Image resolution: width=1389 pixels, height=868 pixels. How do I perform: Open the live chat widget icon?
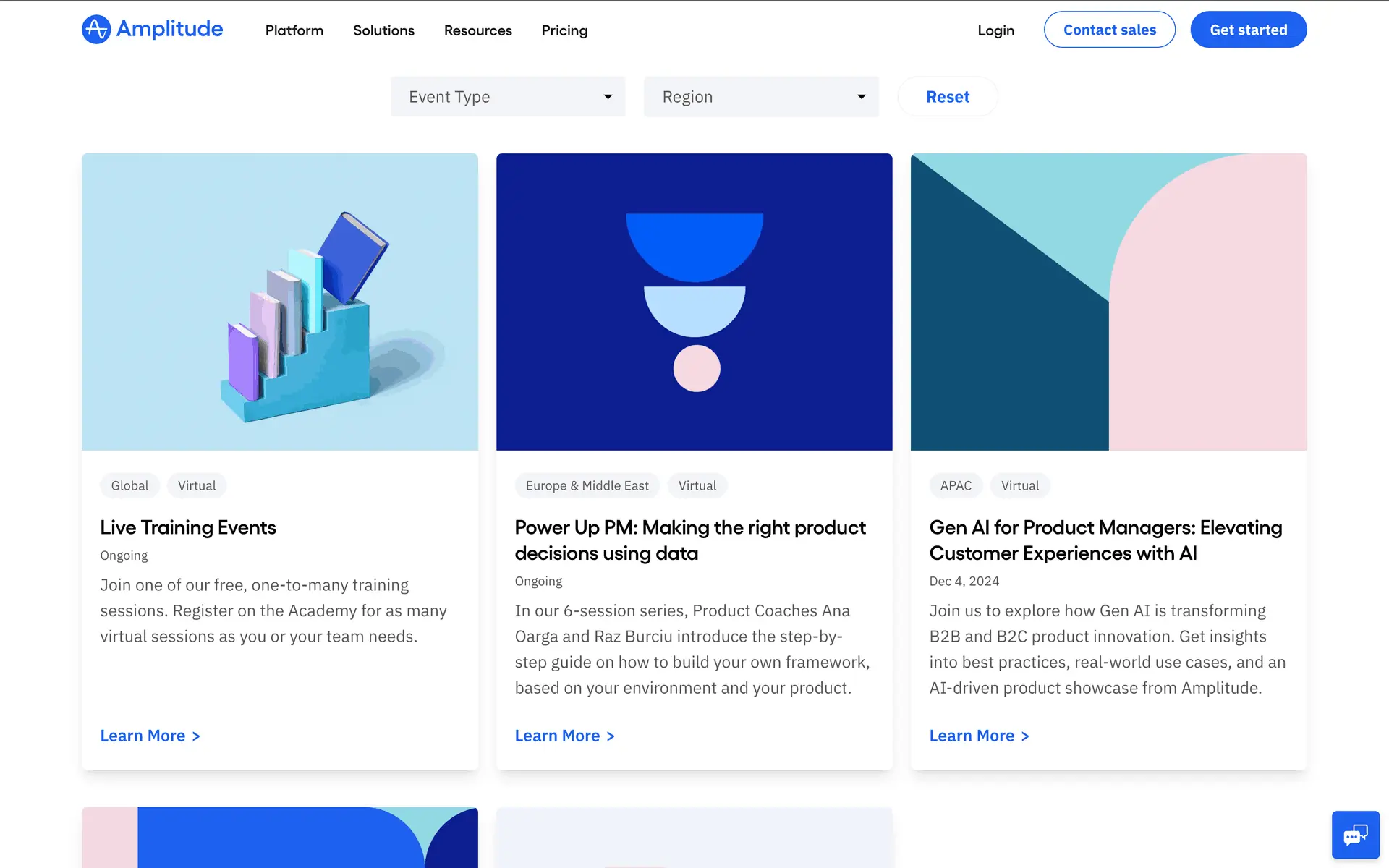click(x=1355, y=835)
